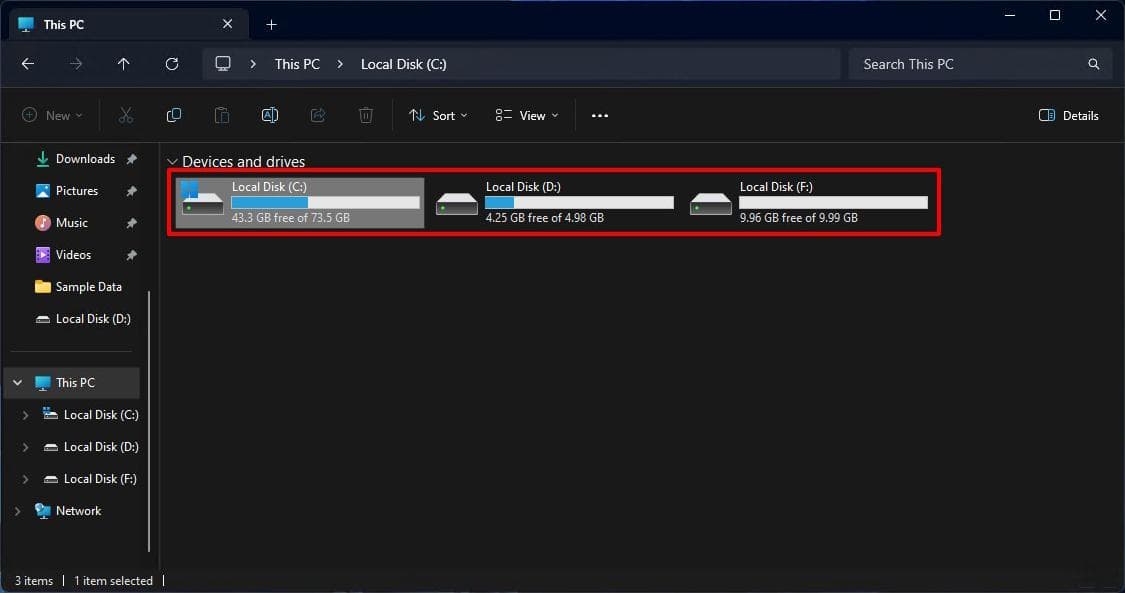Open Pictures in the sidebar
This screenshot has width=1125, height=593.
[75, 191]
